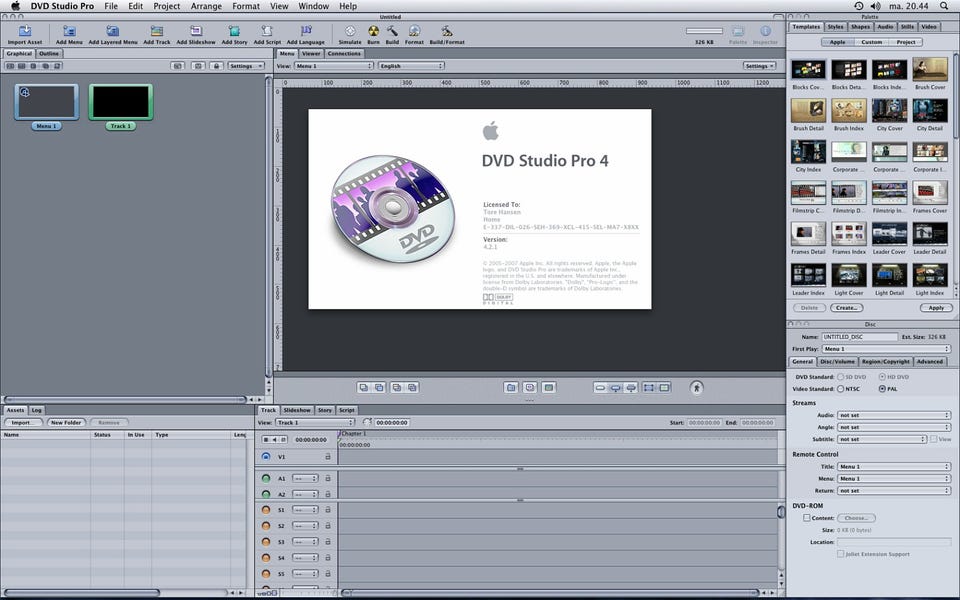Open the Inspector from the toolbar
Screen dimensions: 960x600
click(x=765, y=32)
